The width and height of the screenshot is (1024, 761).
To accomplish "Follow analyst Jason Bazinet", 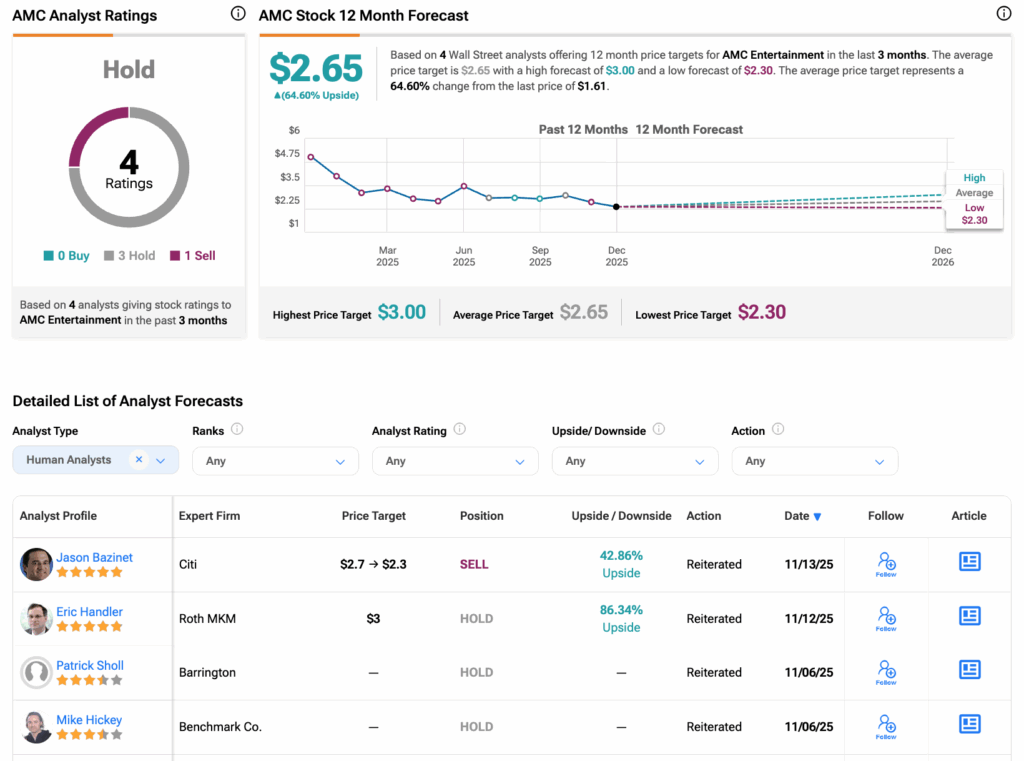I will click(886, 564).
